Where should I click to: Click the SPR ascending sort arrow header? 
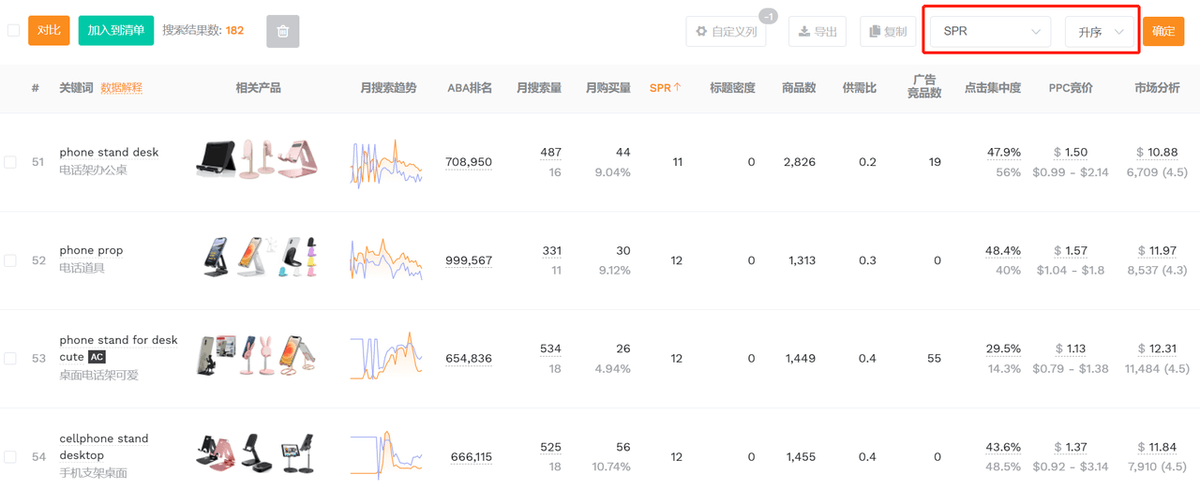click(665, 88)
